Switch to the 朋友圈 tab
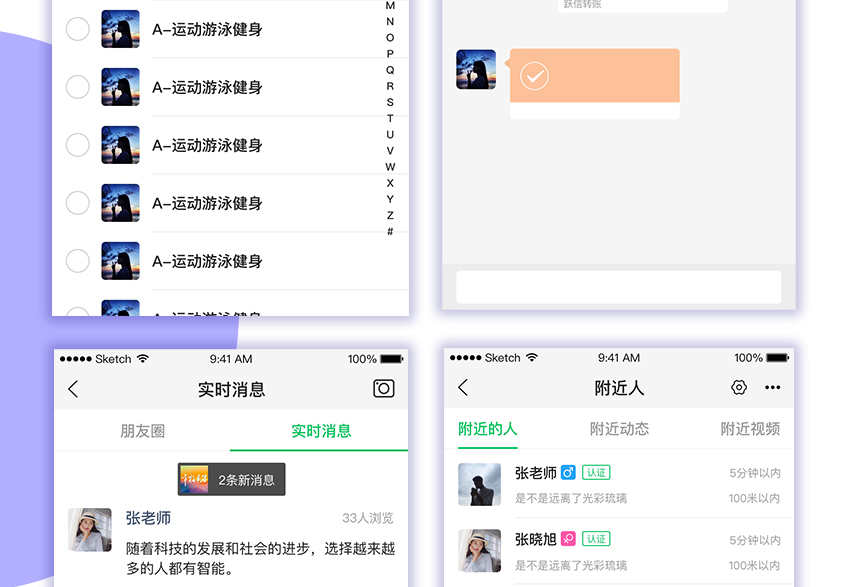The image size is (848, 587). click(x=142, y=431)
